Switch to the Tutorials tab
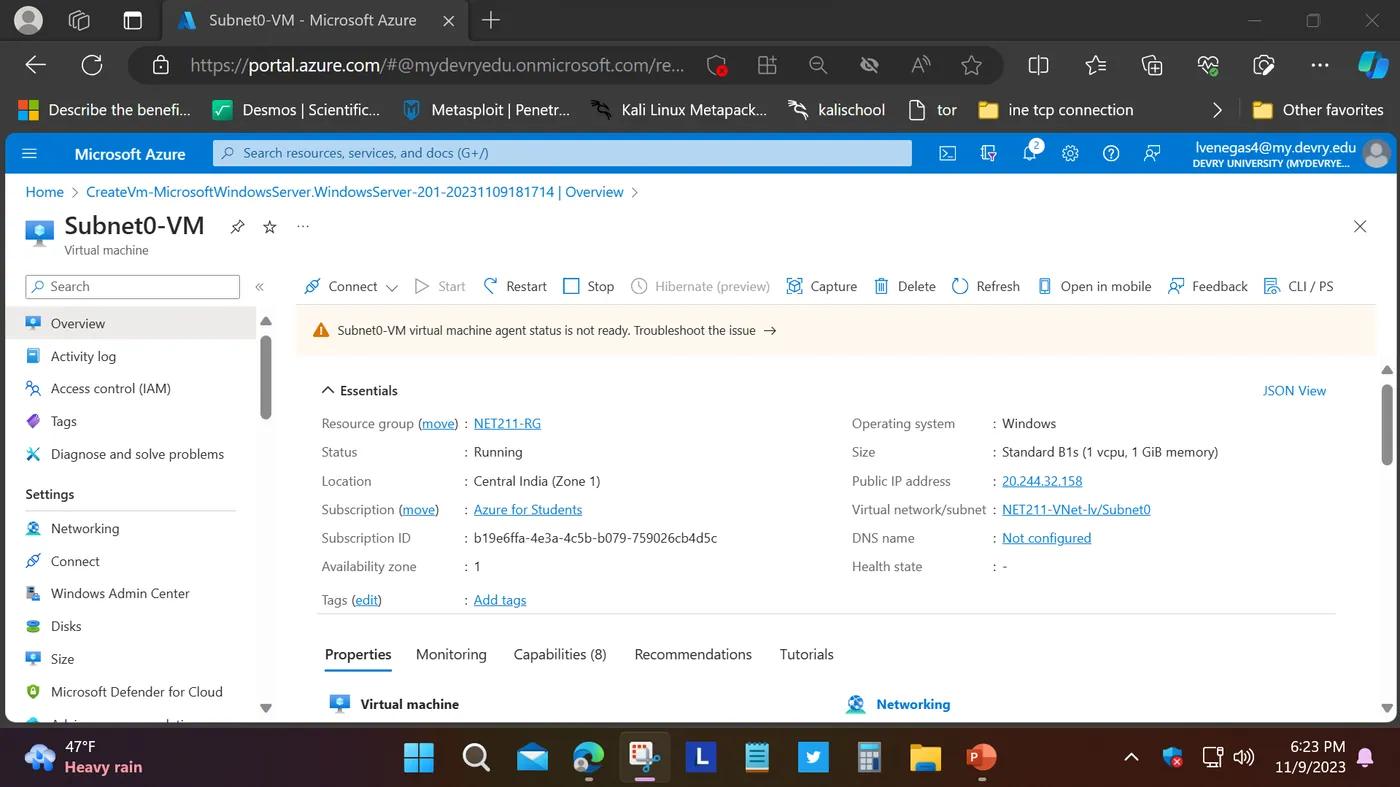The image size is (1400, 787). (x=806, y=654)
